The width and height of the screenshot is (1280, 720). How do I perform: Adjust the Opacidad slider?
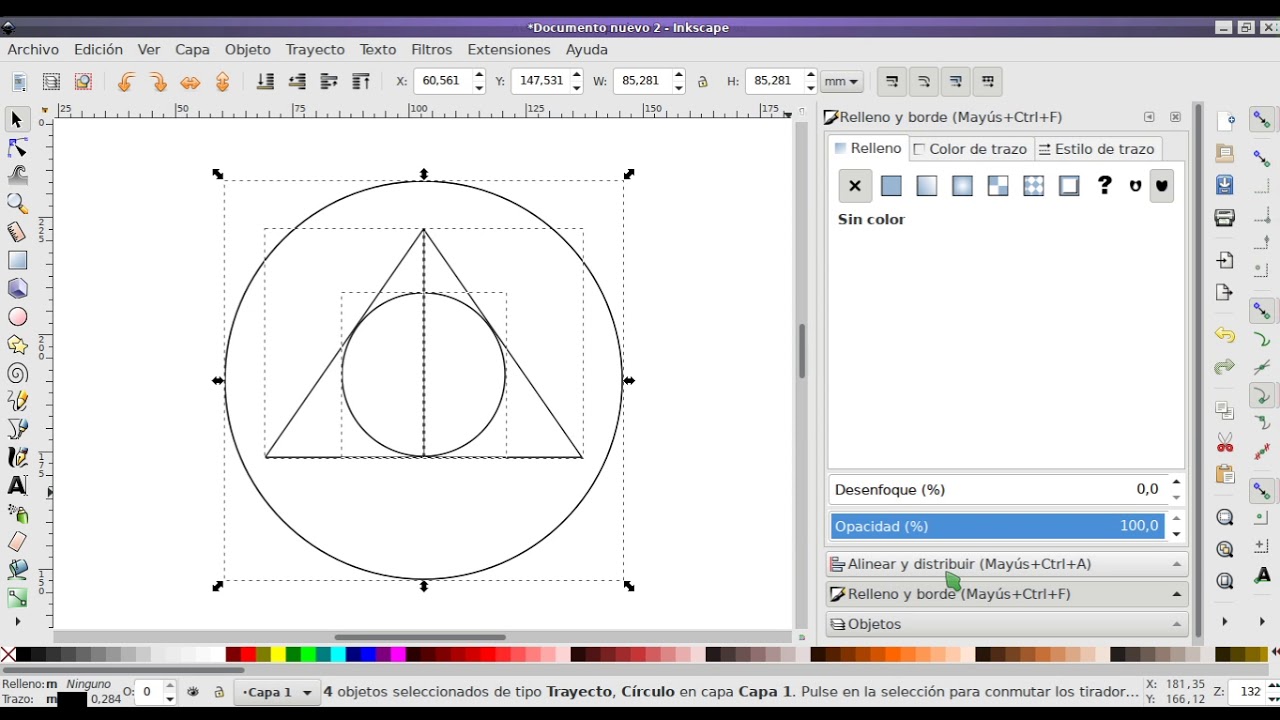997,526
